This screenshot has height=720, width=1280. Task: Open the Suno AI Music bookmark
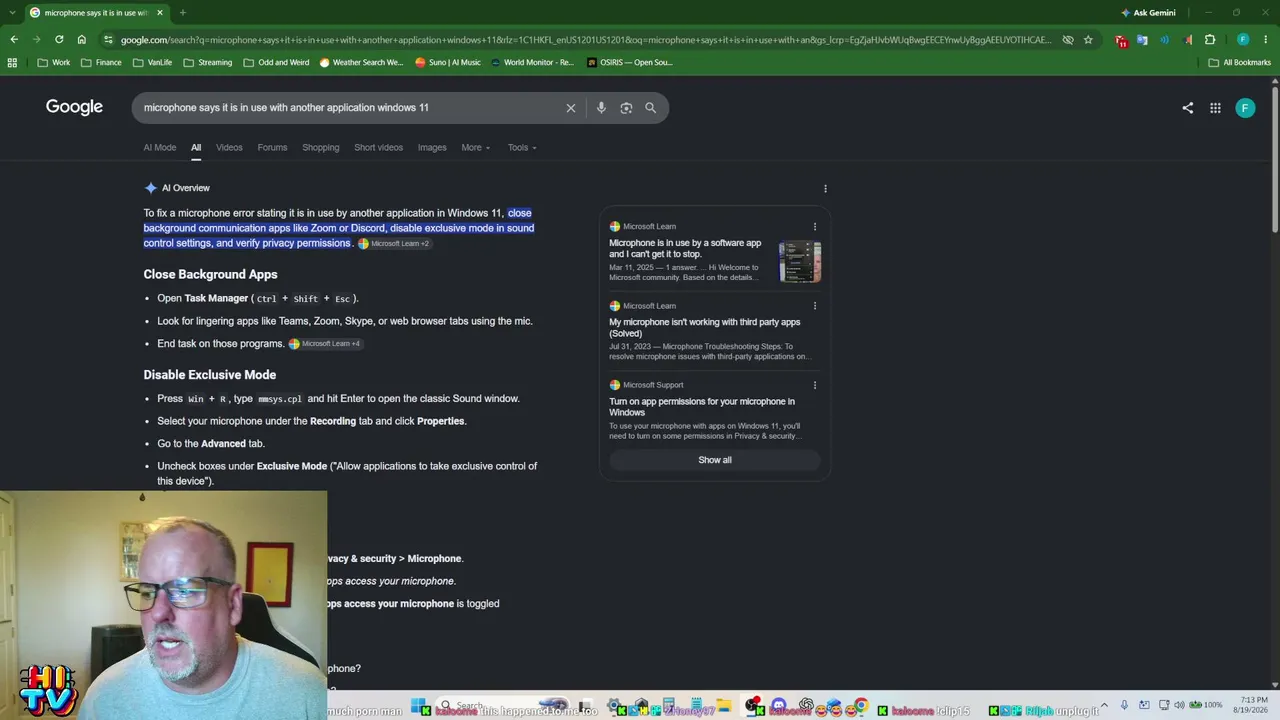point(447,62)
